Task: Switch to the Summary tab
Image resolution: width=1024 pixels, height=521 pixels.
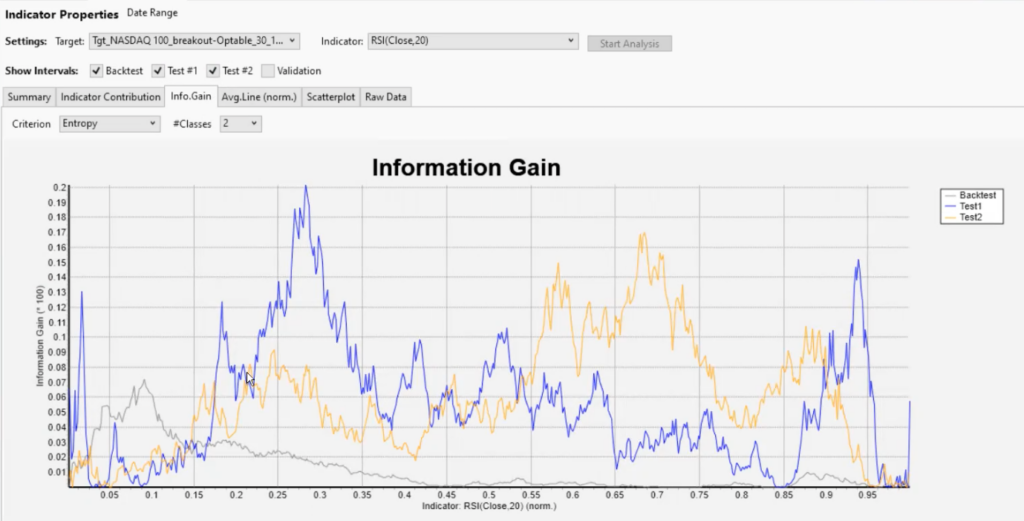Action: (29, 97)
